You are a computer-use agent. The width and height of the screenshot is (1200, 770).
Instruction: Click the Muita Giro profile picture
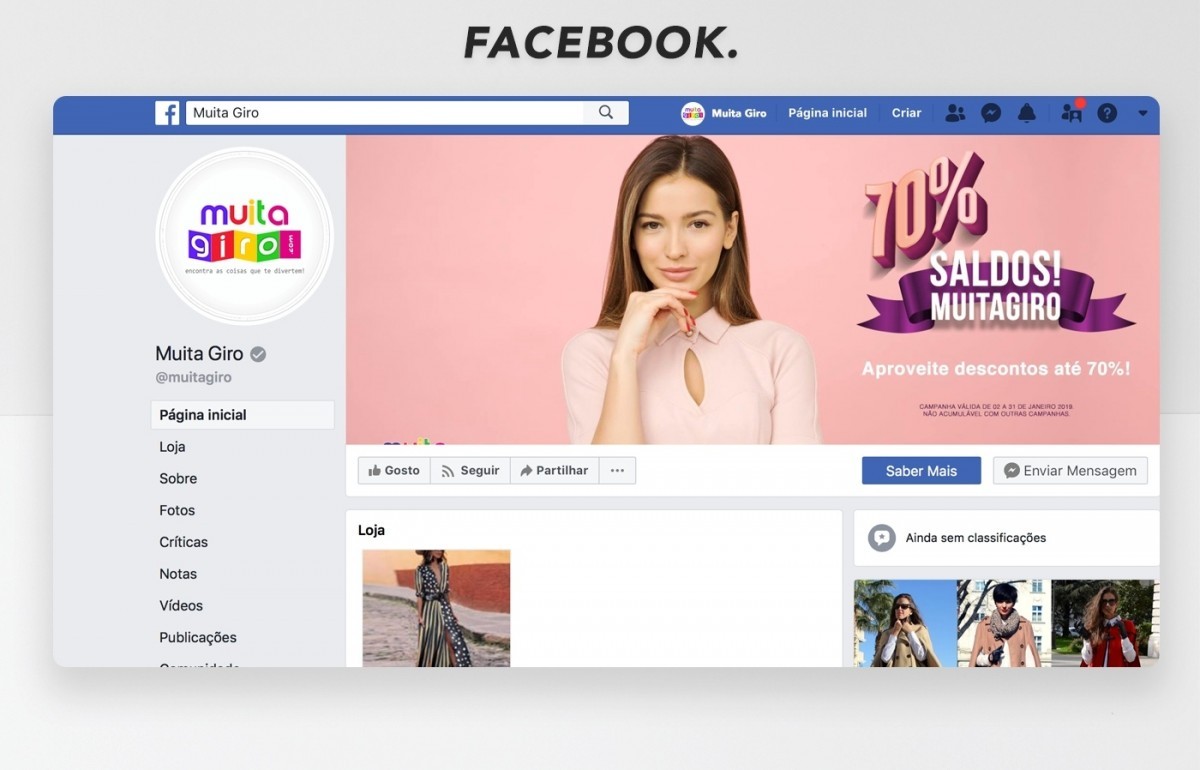pos(244,236)
